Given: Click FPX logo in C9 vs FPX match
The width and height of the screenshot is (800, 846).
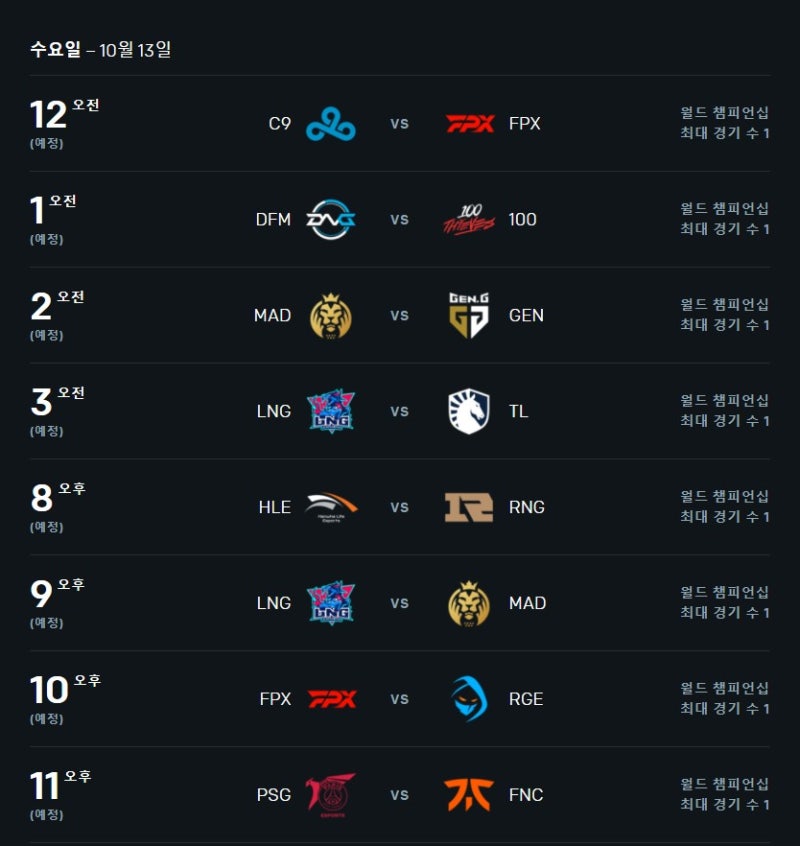Looking at the screenshot, I should coord(470,124).
